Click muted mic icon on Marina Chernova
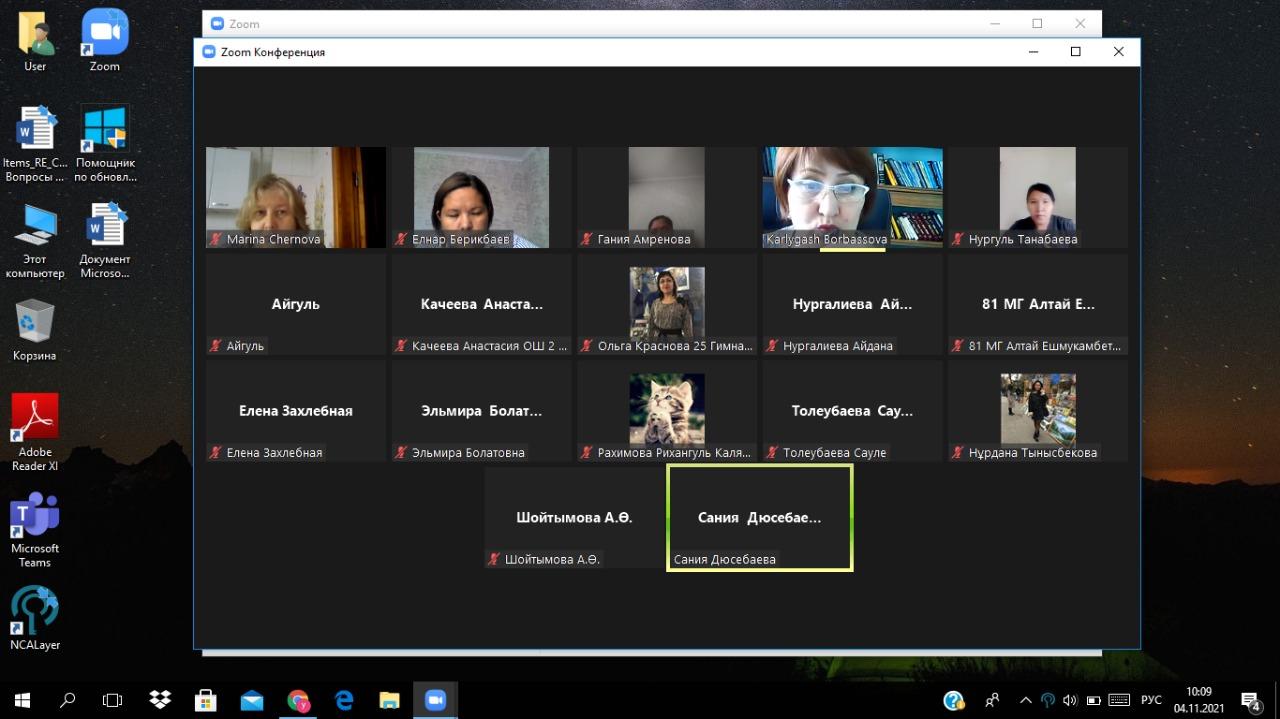This screenshot has width=1280, height=719. (x=215, y=240)
